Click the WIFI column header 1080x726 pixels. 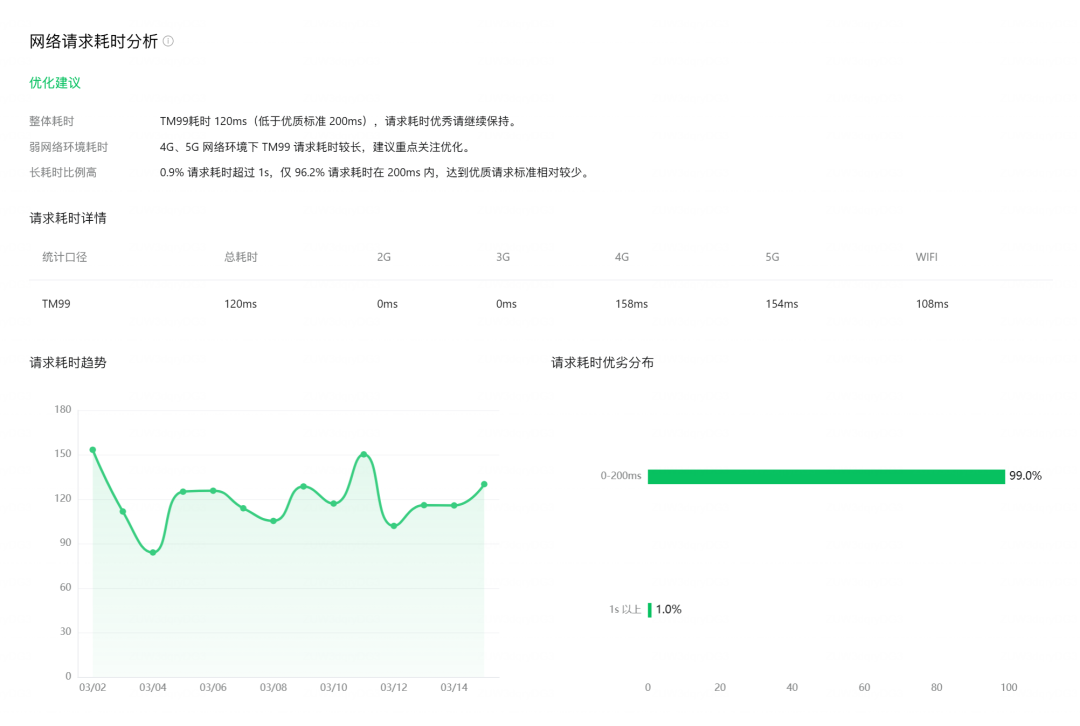click(x=926, y=257)
